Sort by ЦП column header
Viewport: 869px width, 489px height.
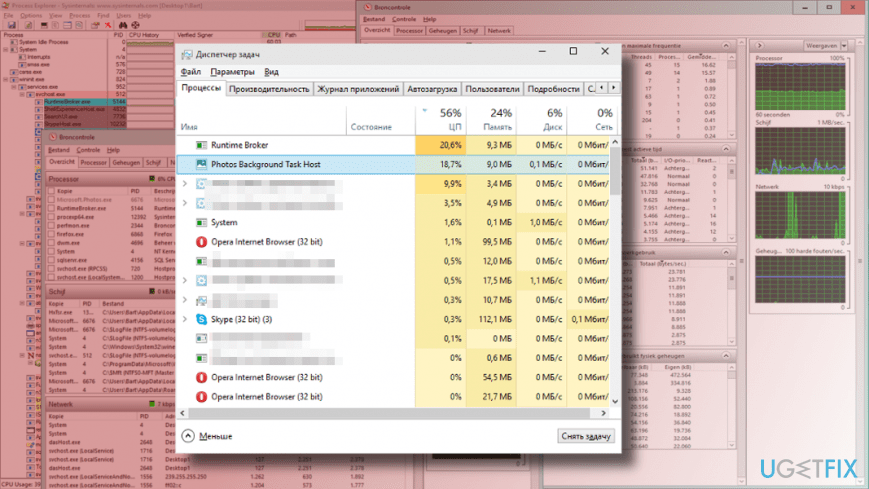coord(441,119)
